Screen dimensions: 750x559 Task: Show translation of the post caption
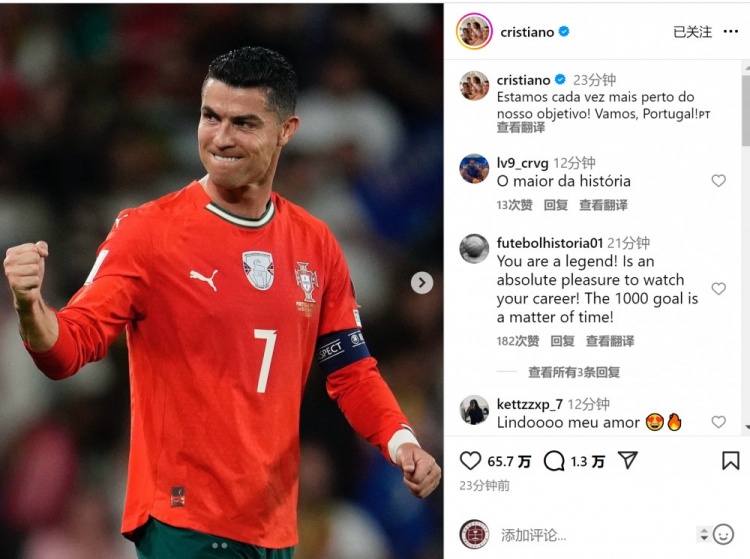tap(520, 128)
